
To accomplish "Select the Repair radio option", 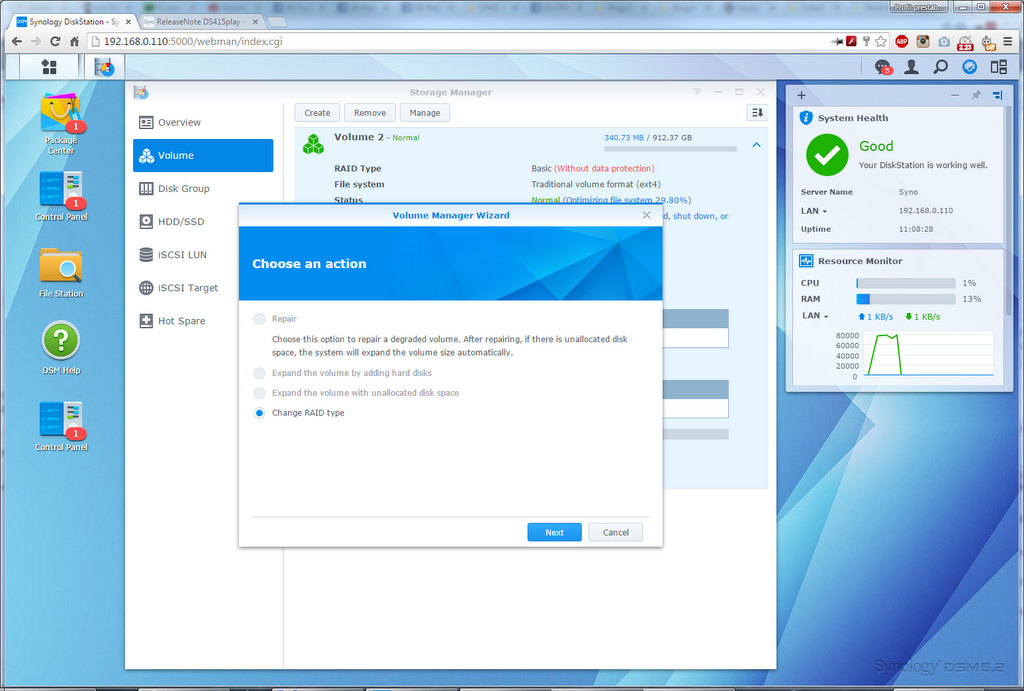I will tap(259, 319).
